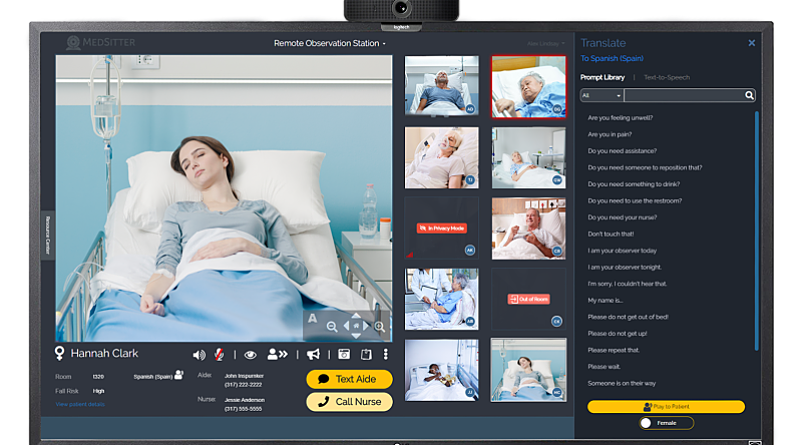
Task: Select thumbnail of doctor with patient
Action: click(x=442, y=299)
